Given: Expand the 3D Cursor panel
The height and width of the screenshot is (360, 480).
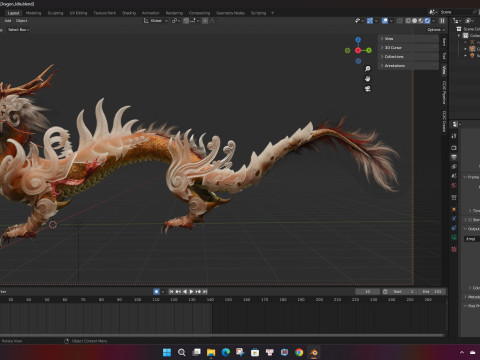Looking at the screenshot, I should (409, 48).
